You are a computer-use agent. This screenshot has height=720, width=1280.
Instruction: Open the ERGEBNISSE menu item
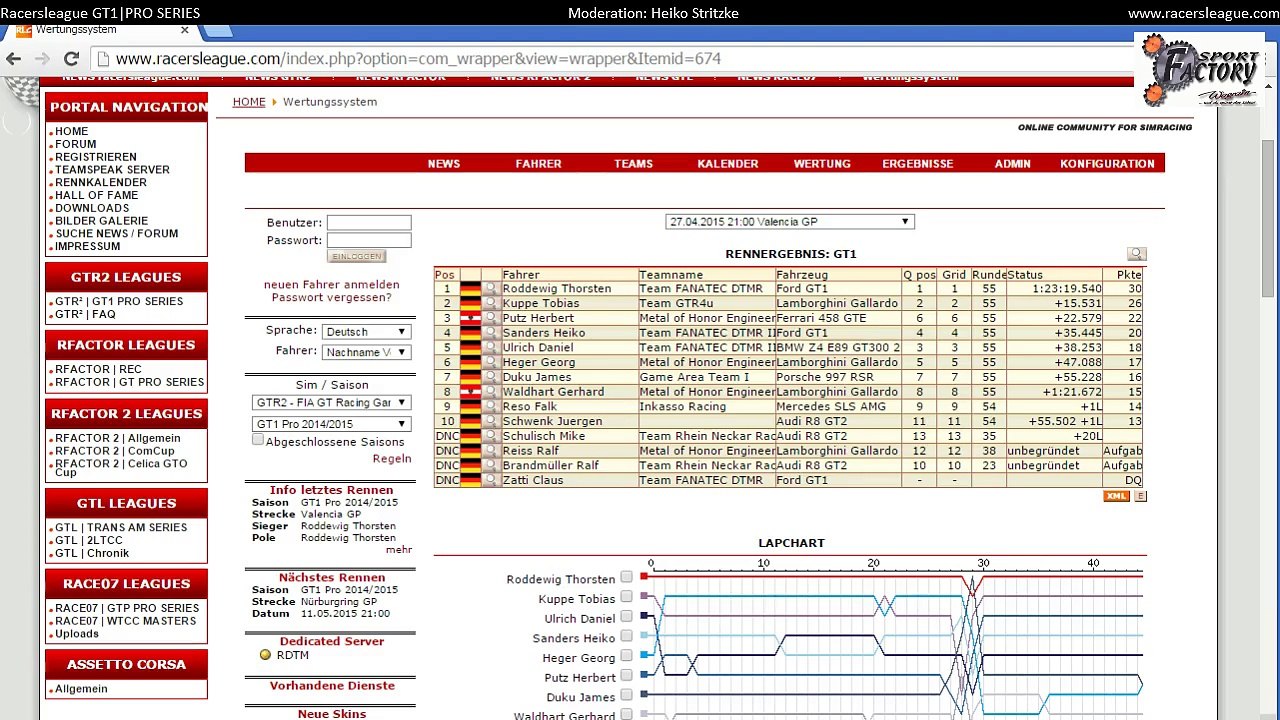[917, 164]
